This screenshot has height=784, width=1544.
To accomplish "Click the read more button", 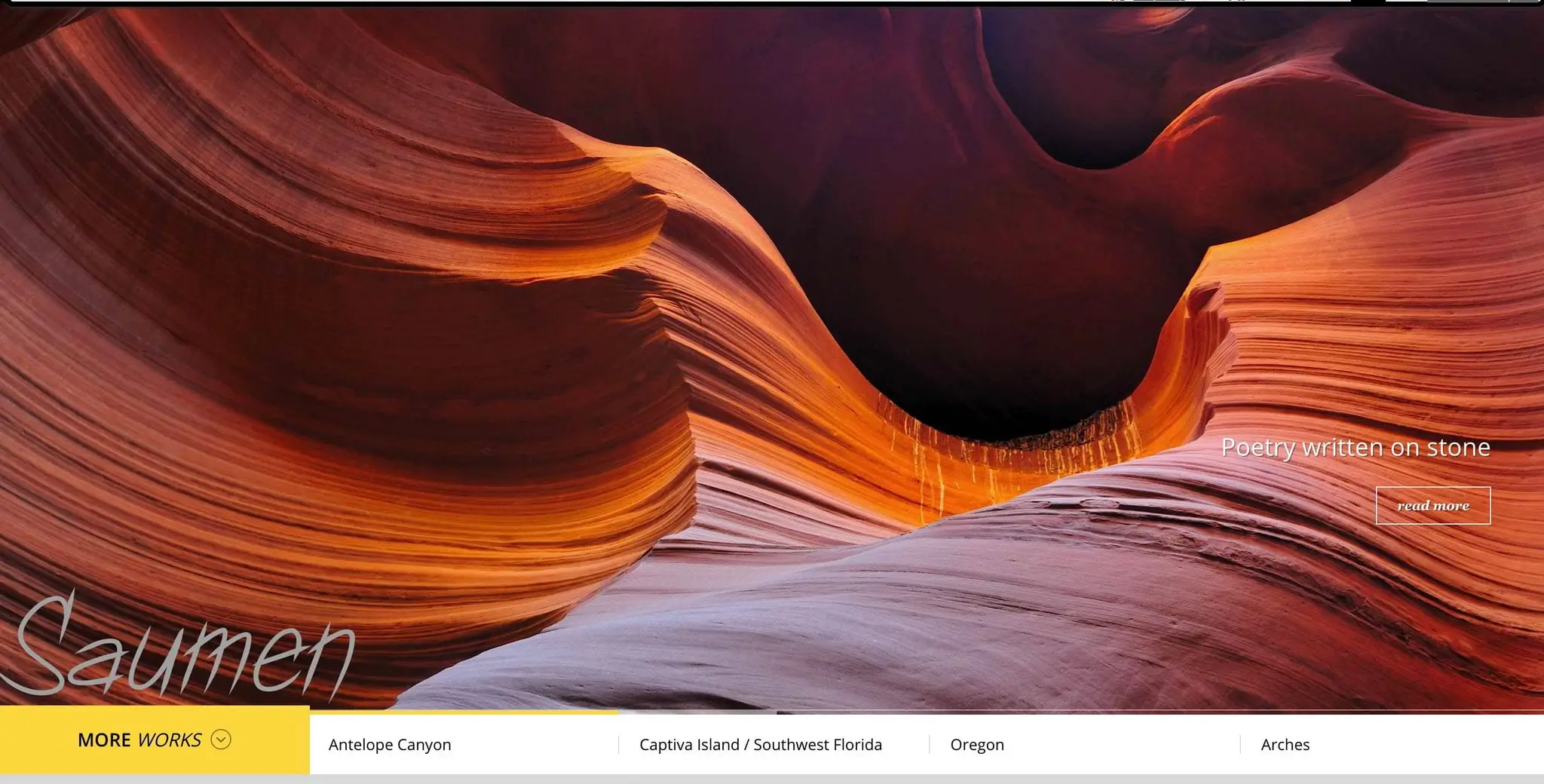I will point(1433,505).
